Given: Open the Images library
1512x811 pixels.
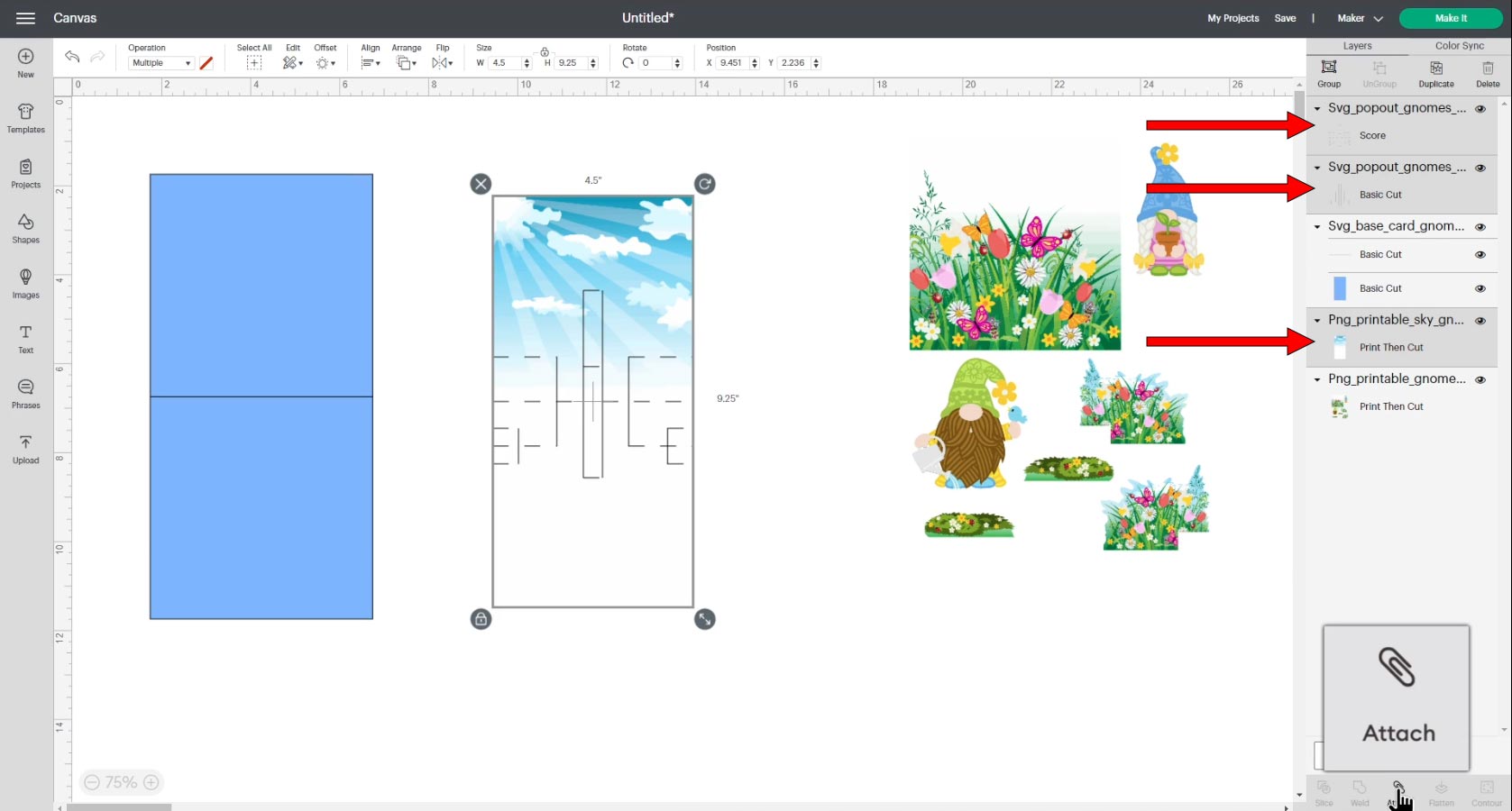Looking at the screenshot, I should (x=25, y=283).
